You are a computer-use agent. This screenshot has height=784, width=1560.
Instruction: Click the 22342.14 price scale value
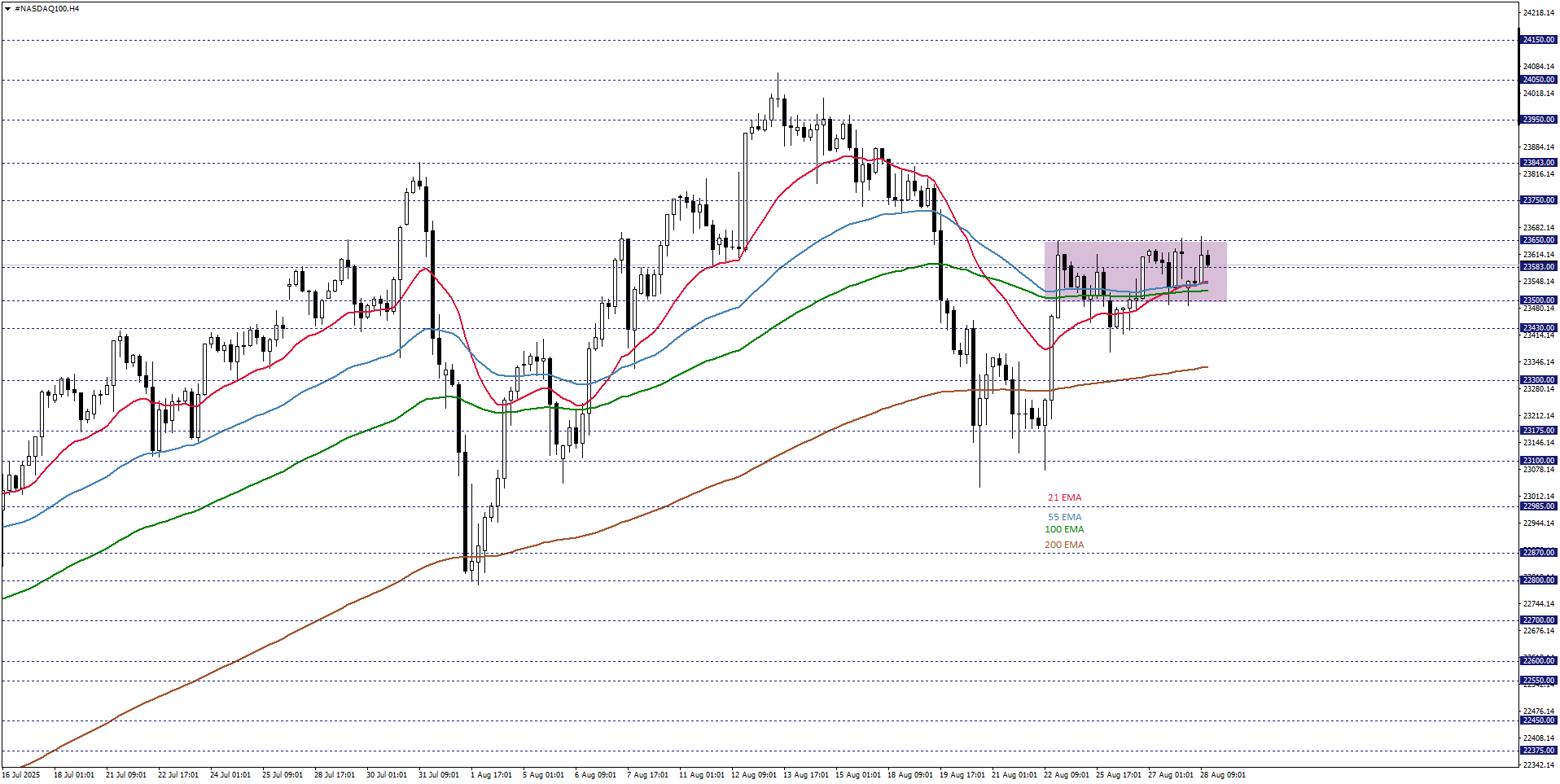click(x=1539, y=765)
